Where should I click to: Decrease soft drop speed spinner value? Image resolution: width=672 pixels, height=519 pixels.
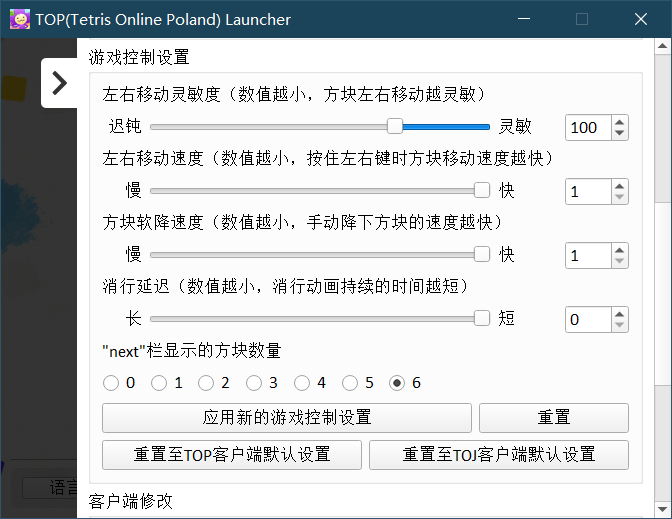619,261
